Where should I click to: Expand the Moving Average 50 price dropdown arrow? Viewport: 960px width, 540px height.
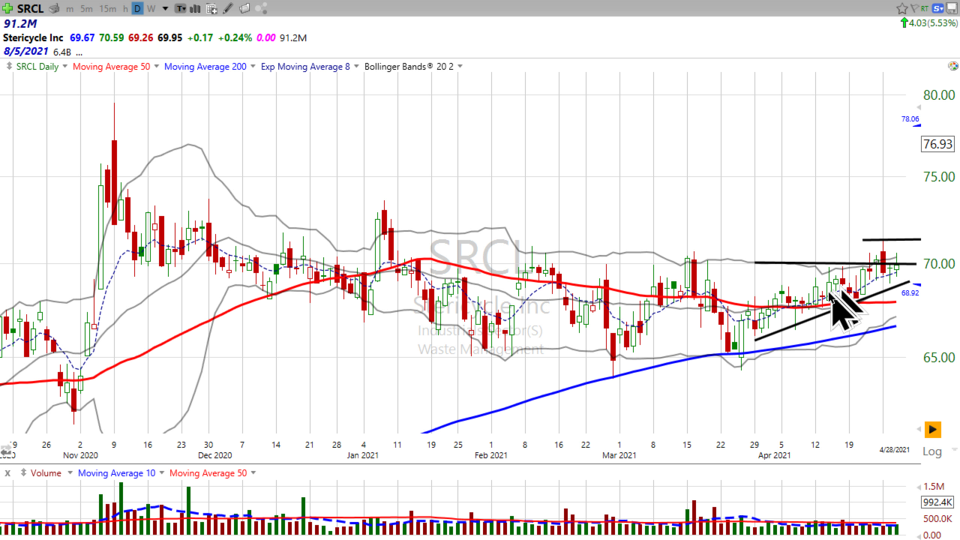tap(156, 66)
